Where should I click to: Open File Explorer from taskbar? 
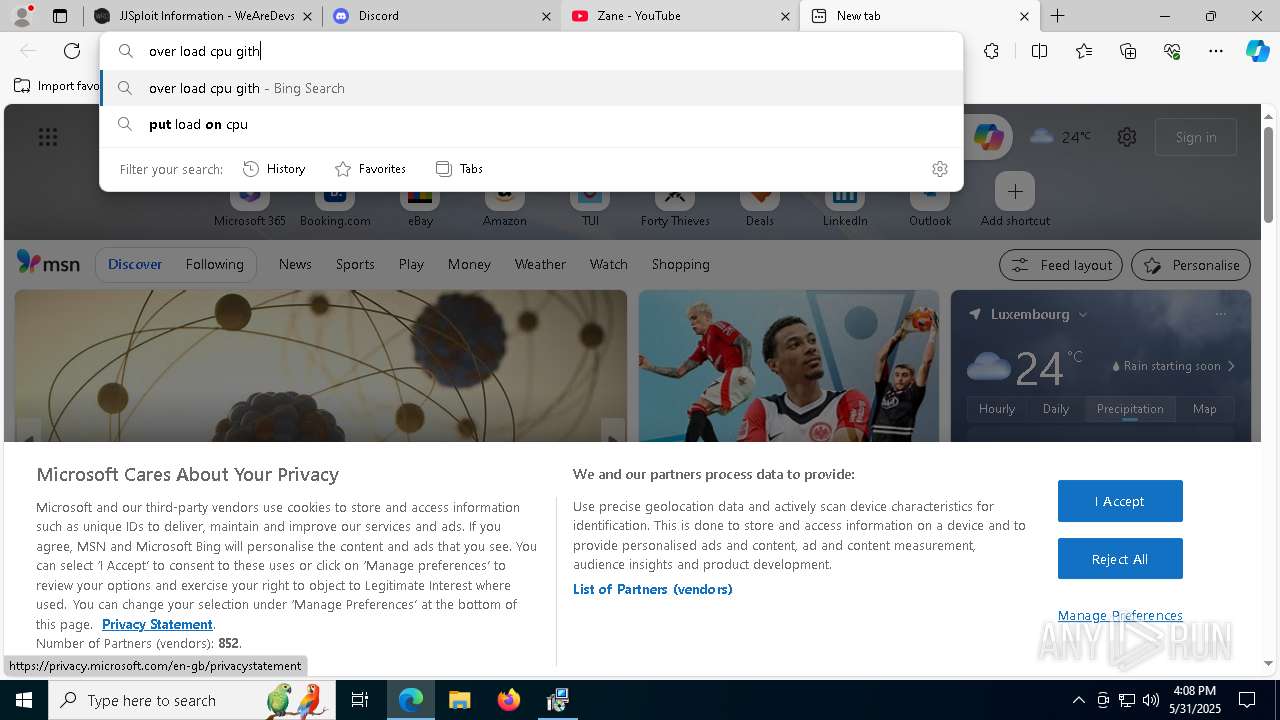(x=459, y=700)
